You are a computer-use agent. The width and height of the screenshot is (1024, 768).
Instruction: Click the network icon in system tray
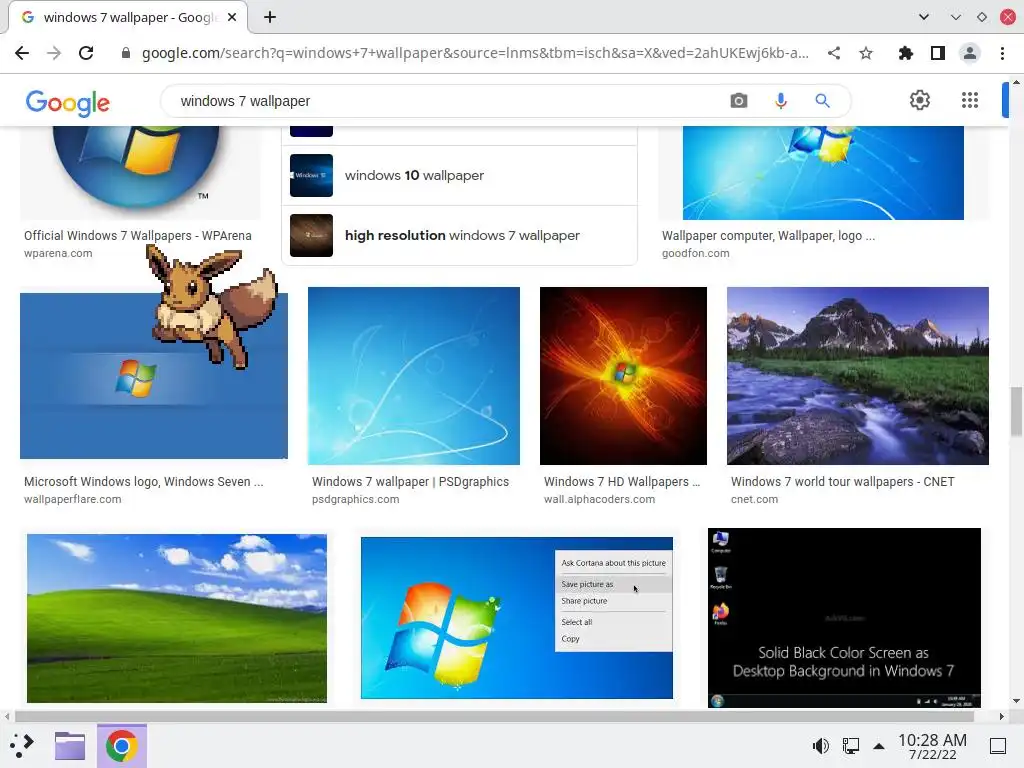coord(850,745)
